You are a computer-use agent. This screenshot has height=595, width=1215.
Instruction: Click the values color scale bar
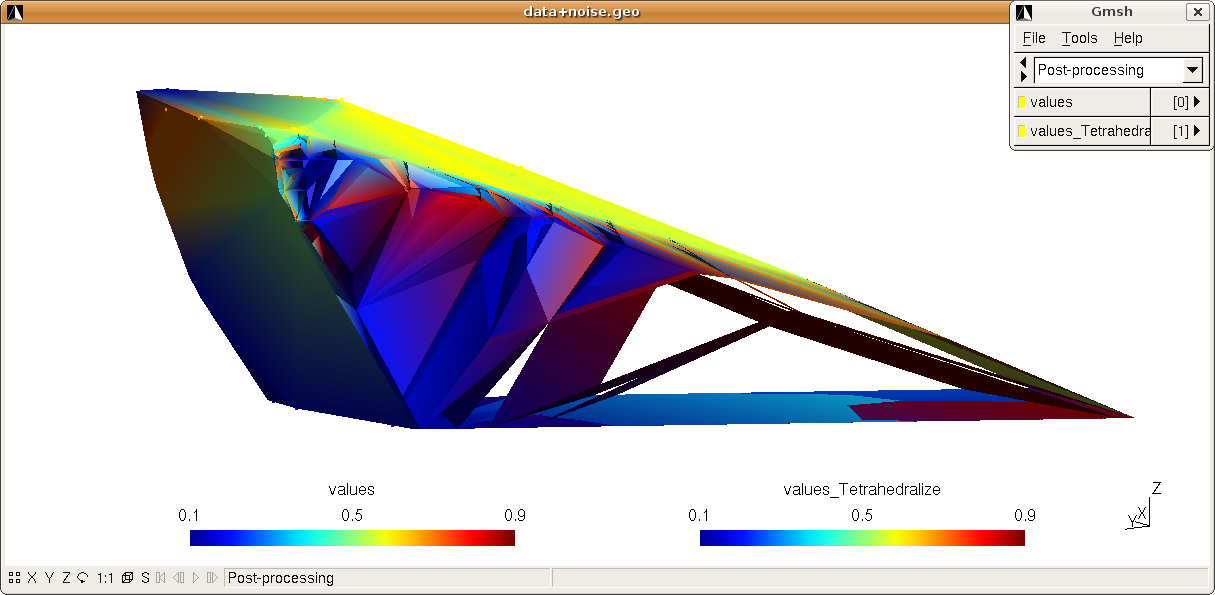pos(352,538)
